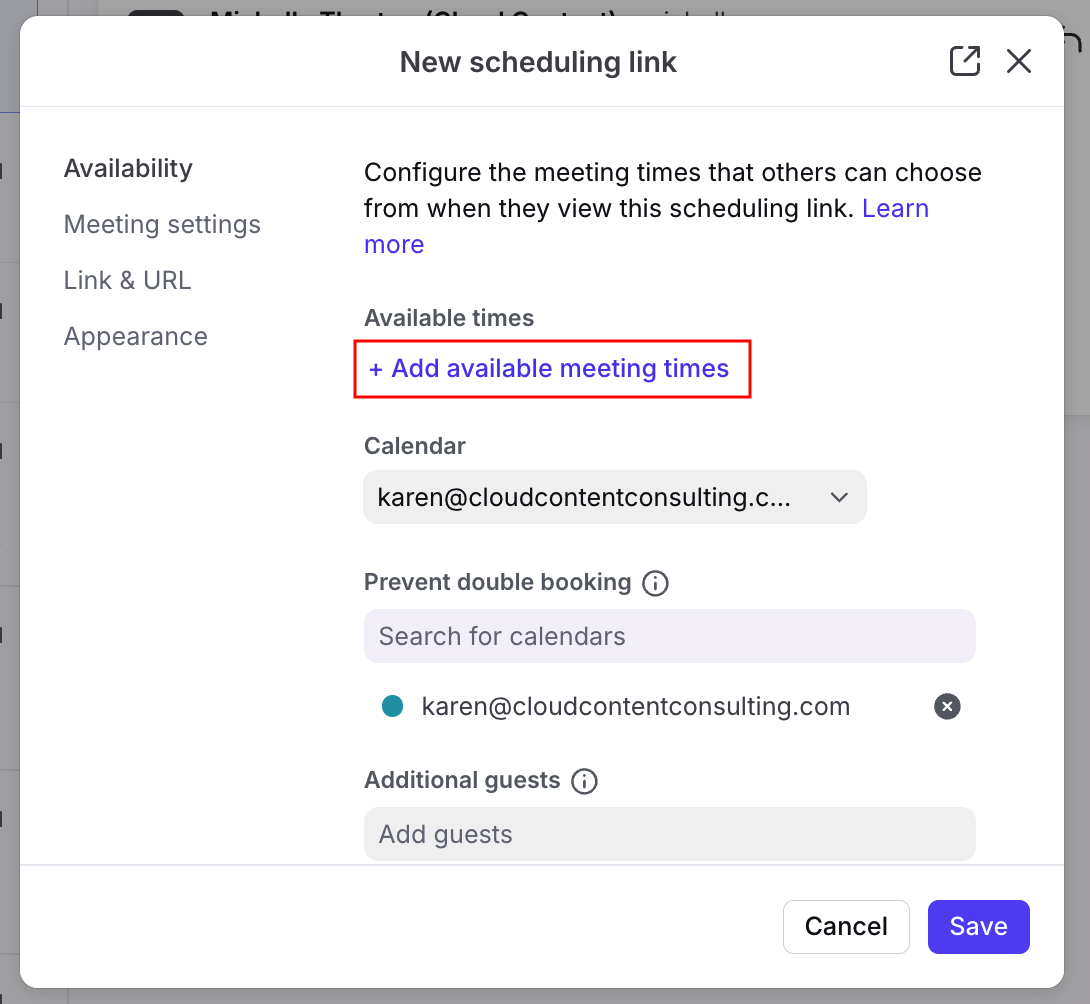Go to the Link & URL tab

(127, 280)
